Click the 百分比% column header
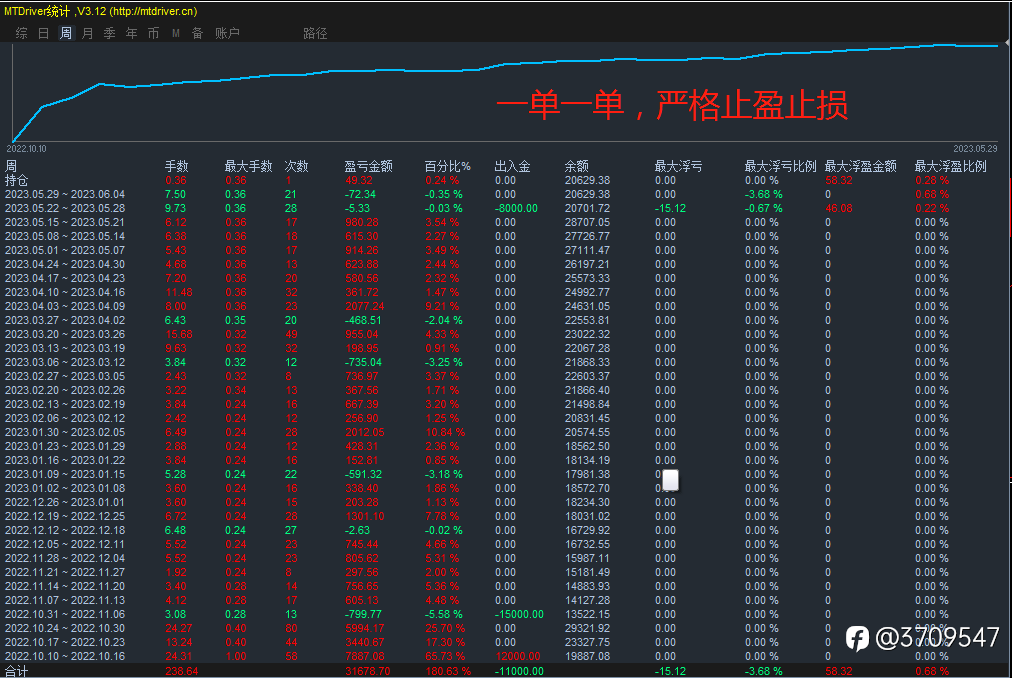Image resolution: width=1012 pixels, height=678 pixels. 447,166
